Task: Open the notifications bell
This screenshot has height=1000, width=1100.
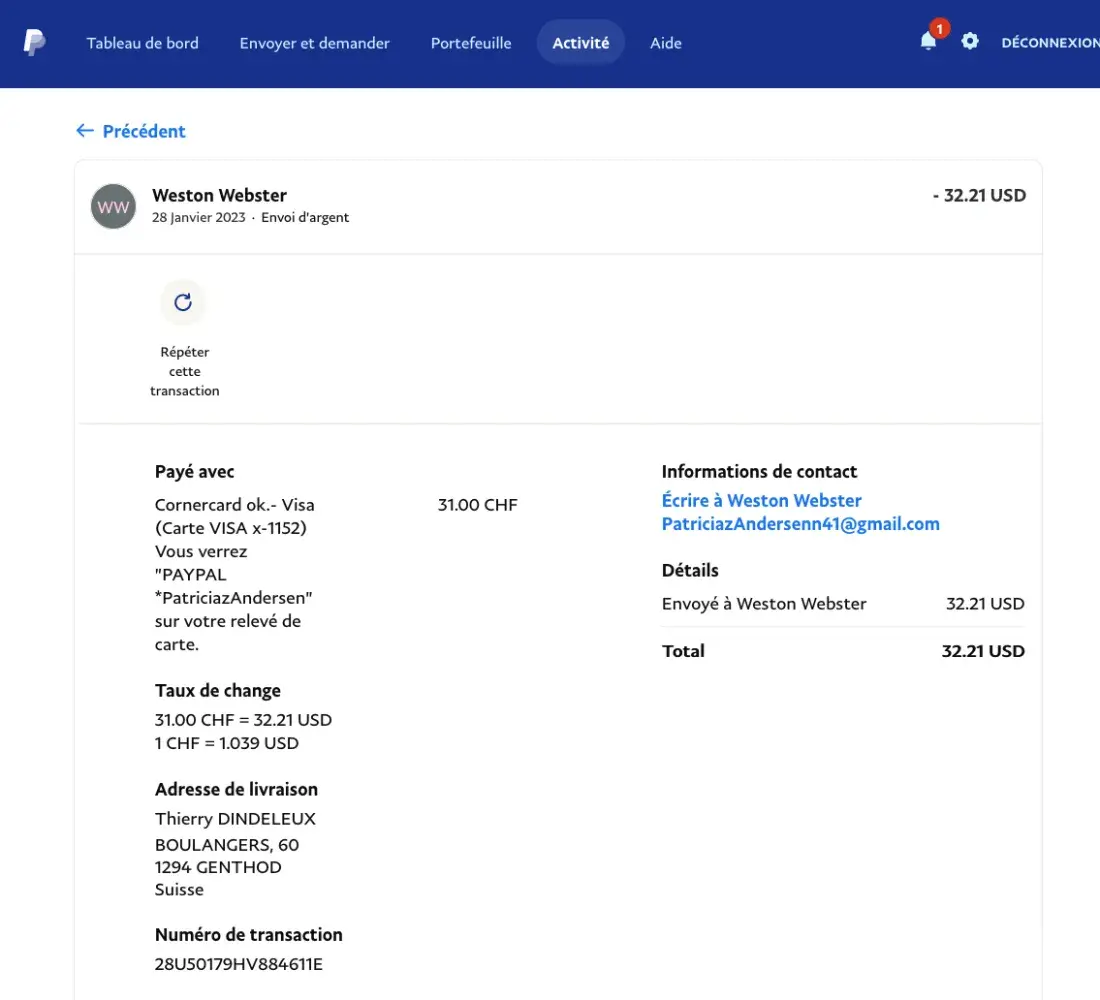Action: pyautogui.click(x=928, y=42)
